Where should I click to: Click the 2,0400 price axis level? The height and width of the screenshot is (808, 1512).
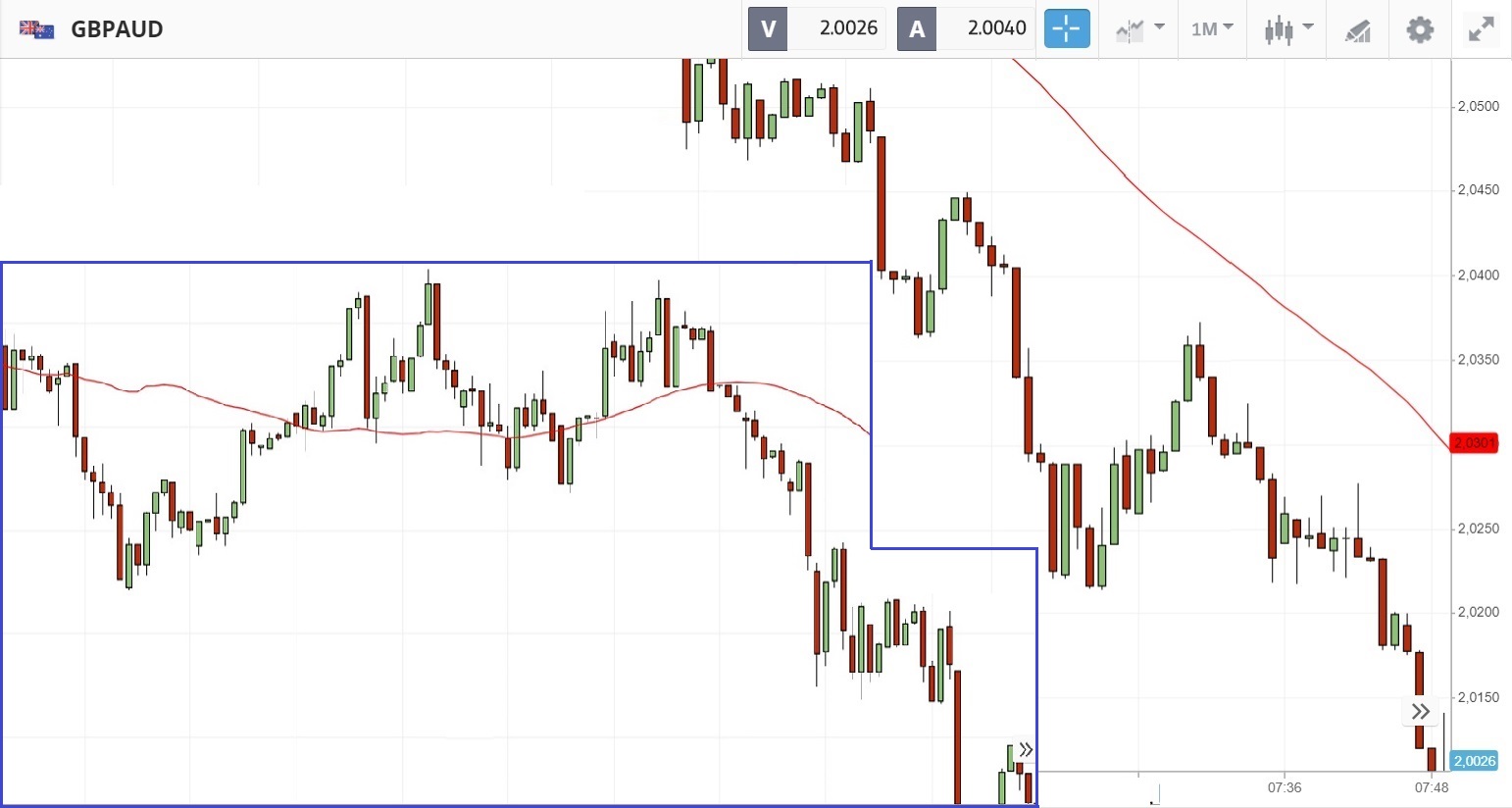coord(1479,276)
